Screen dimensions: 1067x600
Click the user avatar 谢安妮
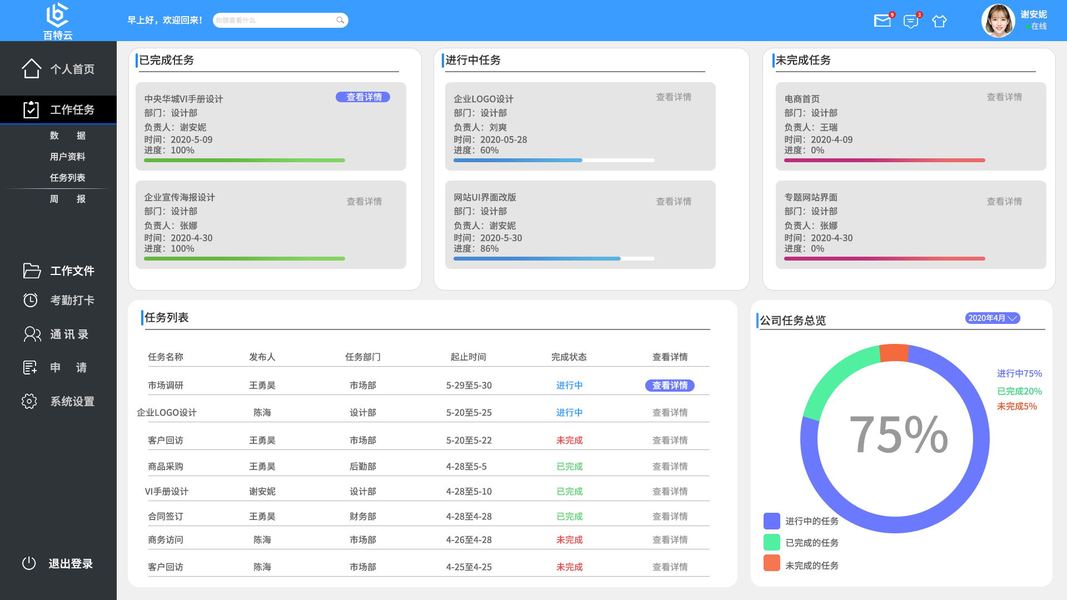click(x=998, y=21)
